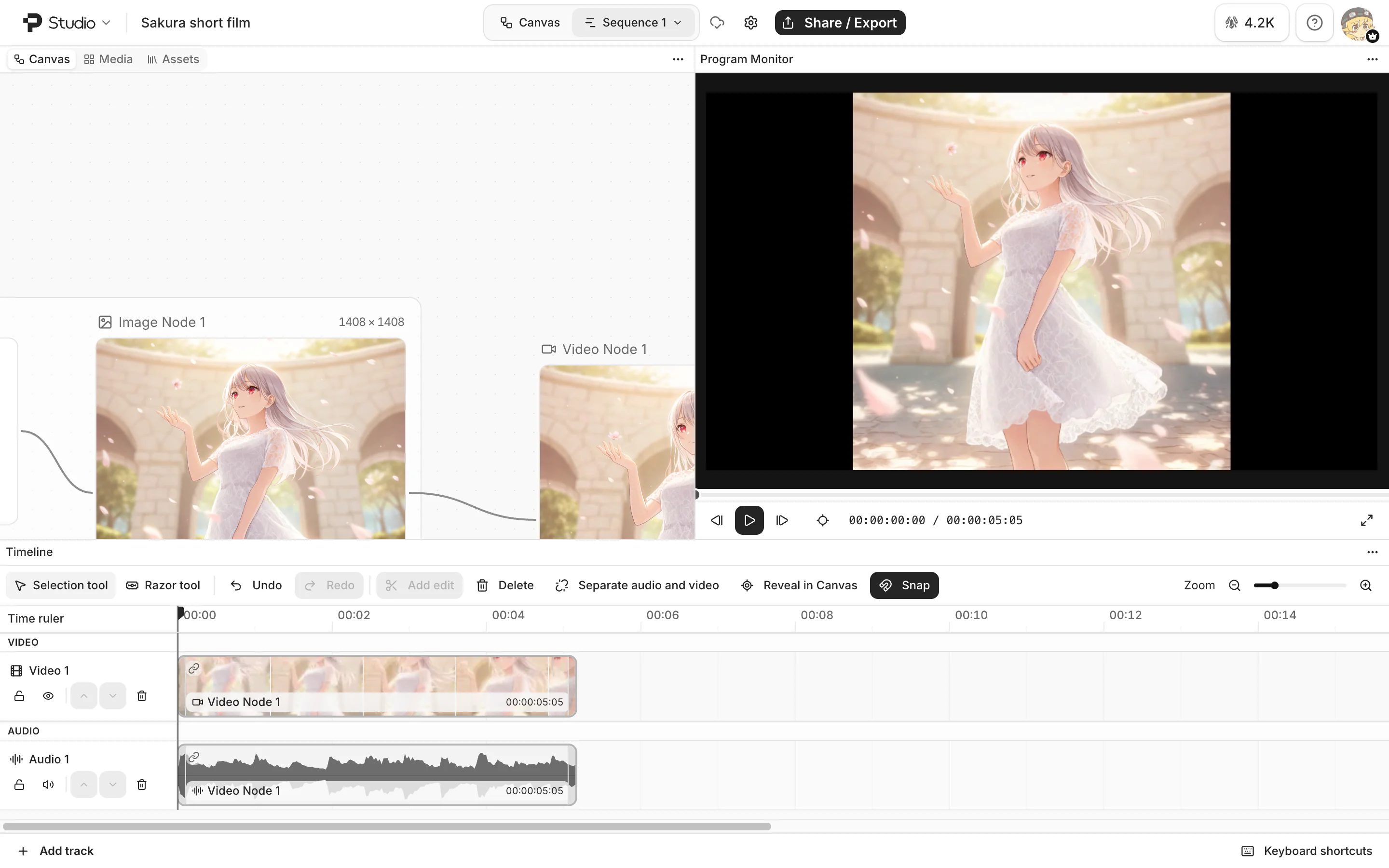Image resolution: width=1389 pixels, height=868 pixels.
Task: Toggle lock on Video 1 track
Action: click(19, 696)
